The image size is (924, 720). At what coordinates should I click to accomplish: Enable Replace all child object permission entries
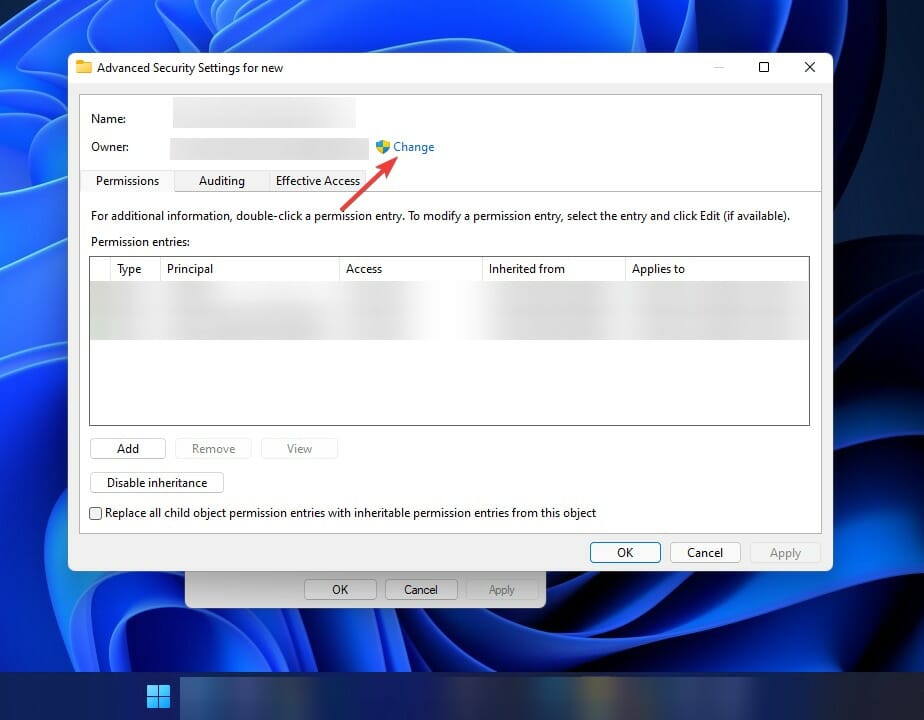coord(96,513)
